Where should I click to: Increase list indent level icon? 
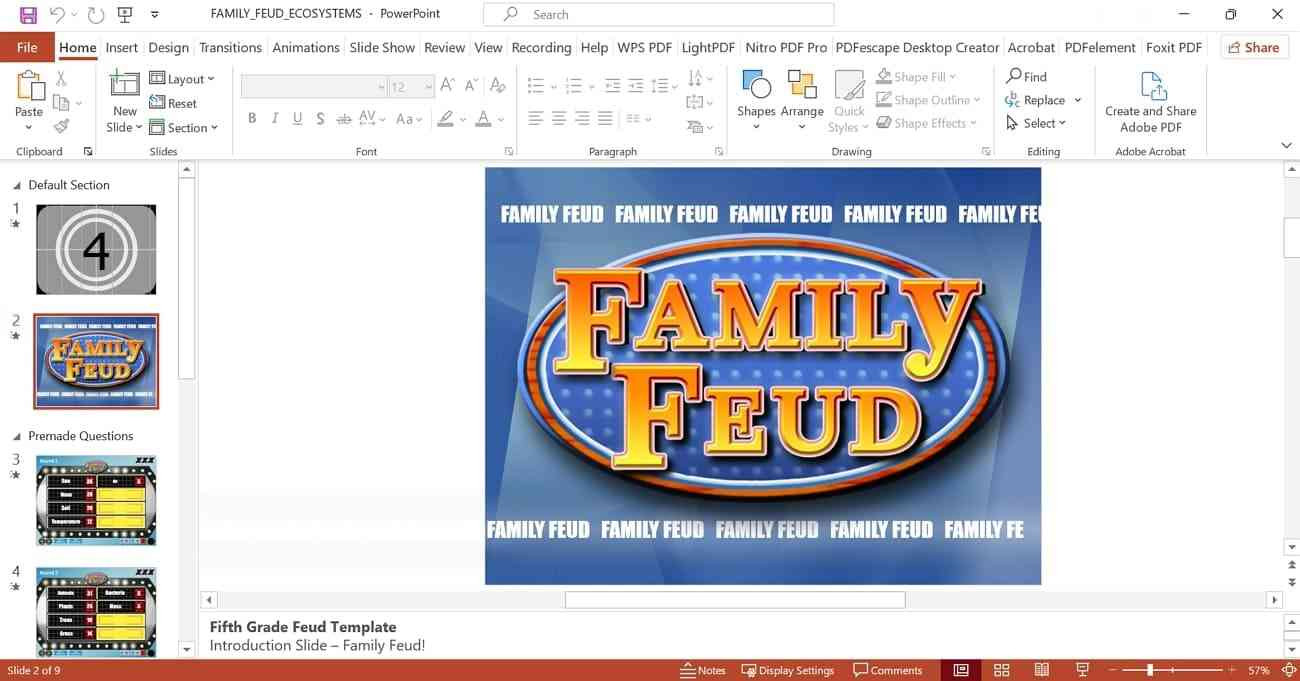tap(636, 86)
